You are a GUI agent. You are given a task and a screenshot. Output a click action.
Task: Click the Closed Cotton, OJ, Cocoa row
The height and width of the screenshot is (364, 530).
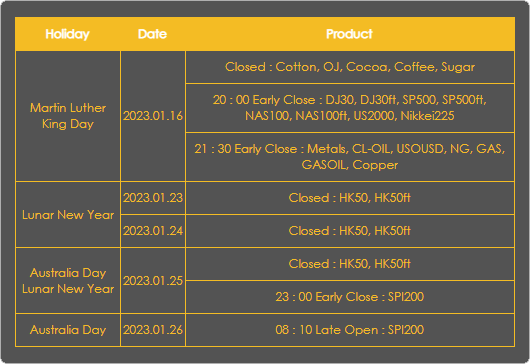350,67
